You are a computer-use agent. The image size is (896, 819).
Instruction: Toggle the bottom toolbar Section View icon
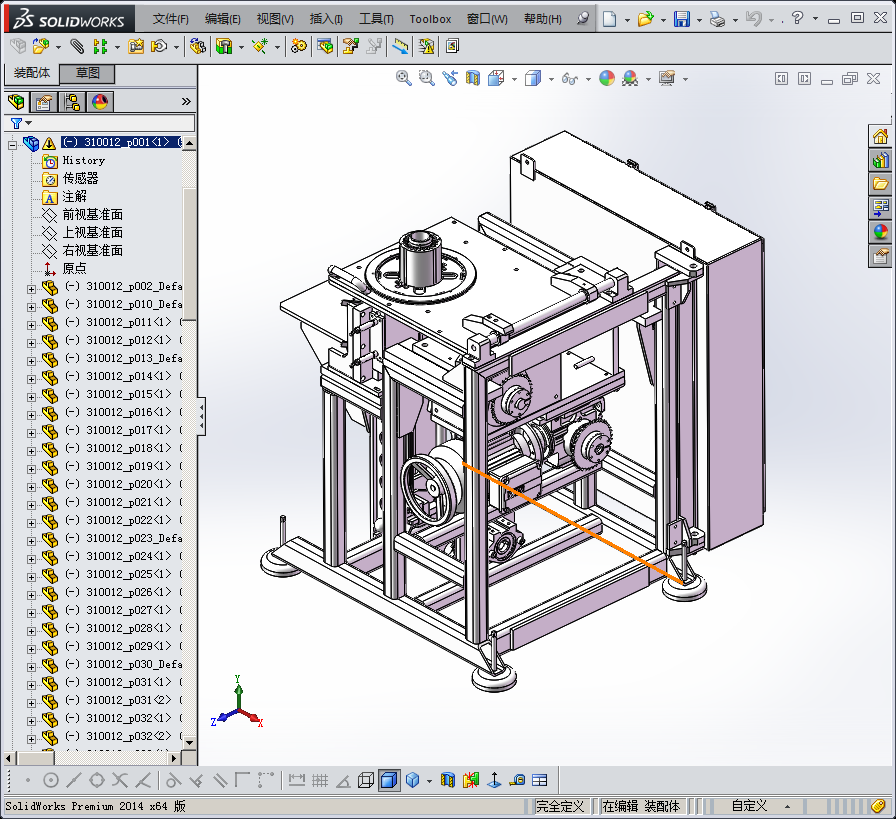(448, 780)
